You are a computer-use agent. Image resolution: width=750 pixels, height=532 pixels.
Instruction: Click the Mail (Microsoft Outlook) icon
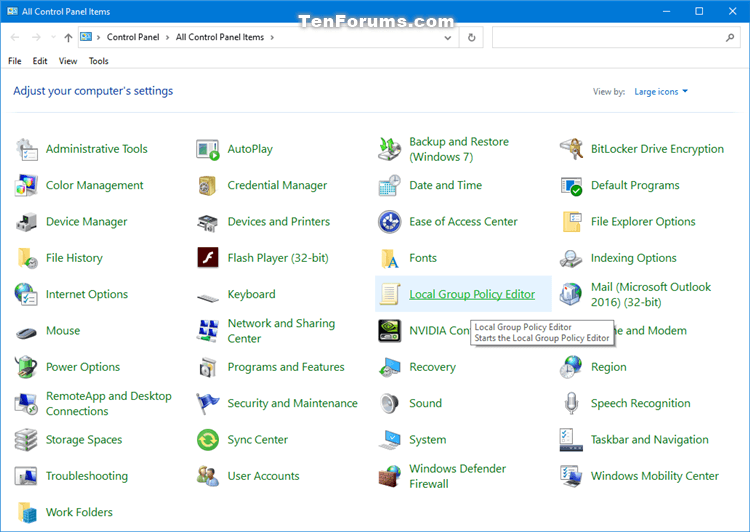(571, 294)
